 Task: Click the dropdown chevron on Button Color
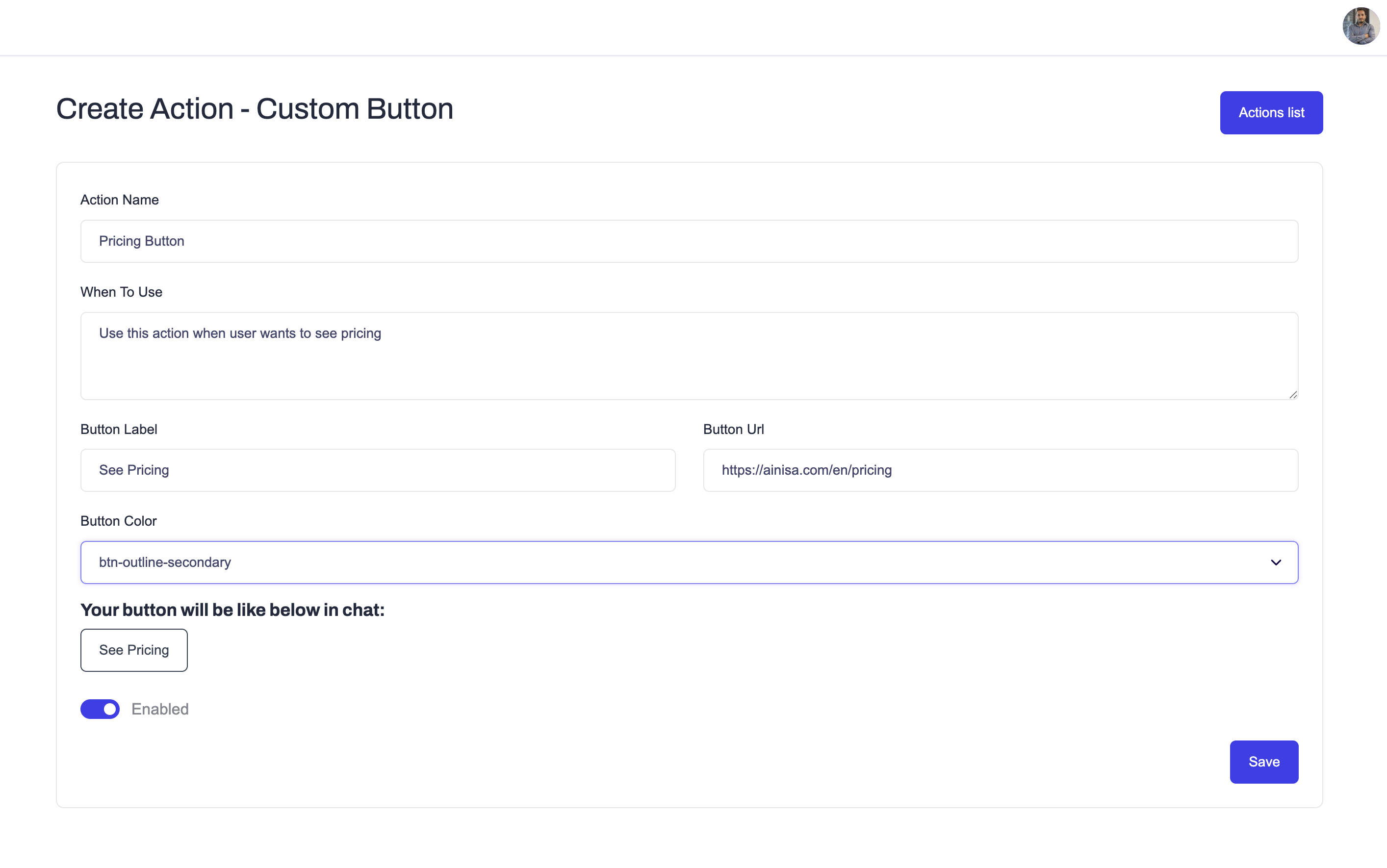click(x=1276, y=562)
